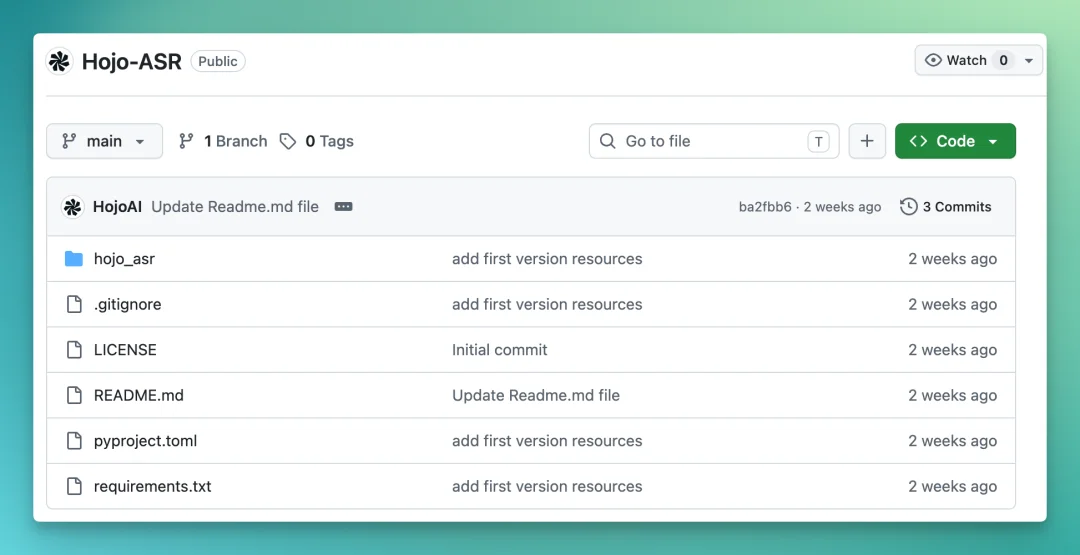Image resolution: width=1080 pixels, height=555 pixels.
Task: Open requirements.txt file
Action: tap(152, 486)
